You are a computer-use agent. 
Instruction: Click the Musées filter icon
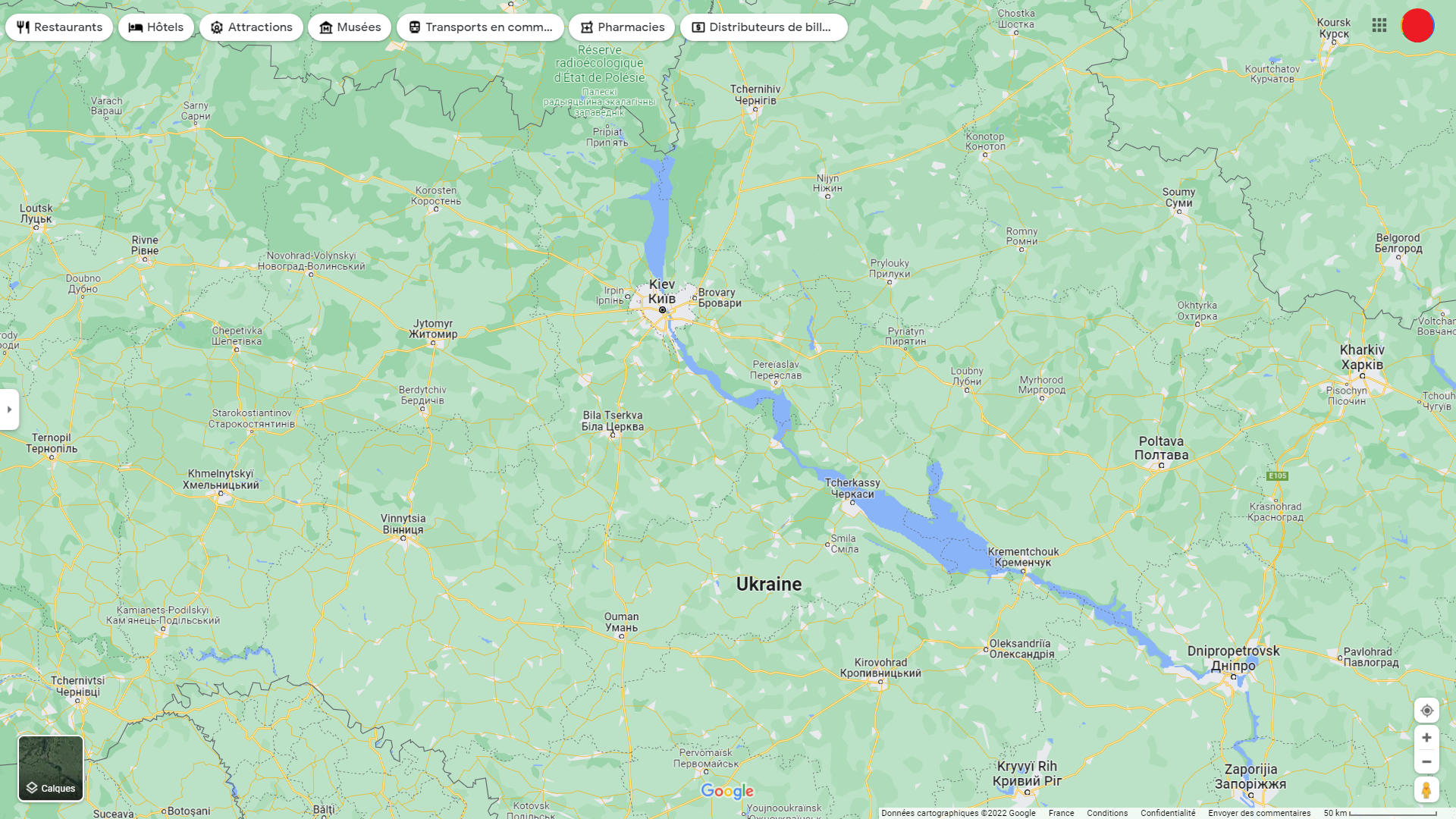coord(325,27)
